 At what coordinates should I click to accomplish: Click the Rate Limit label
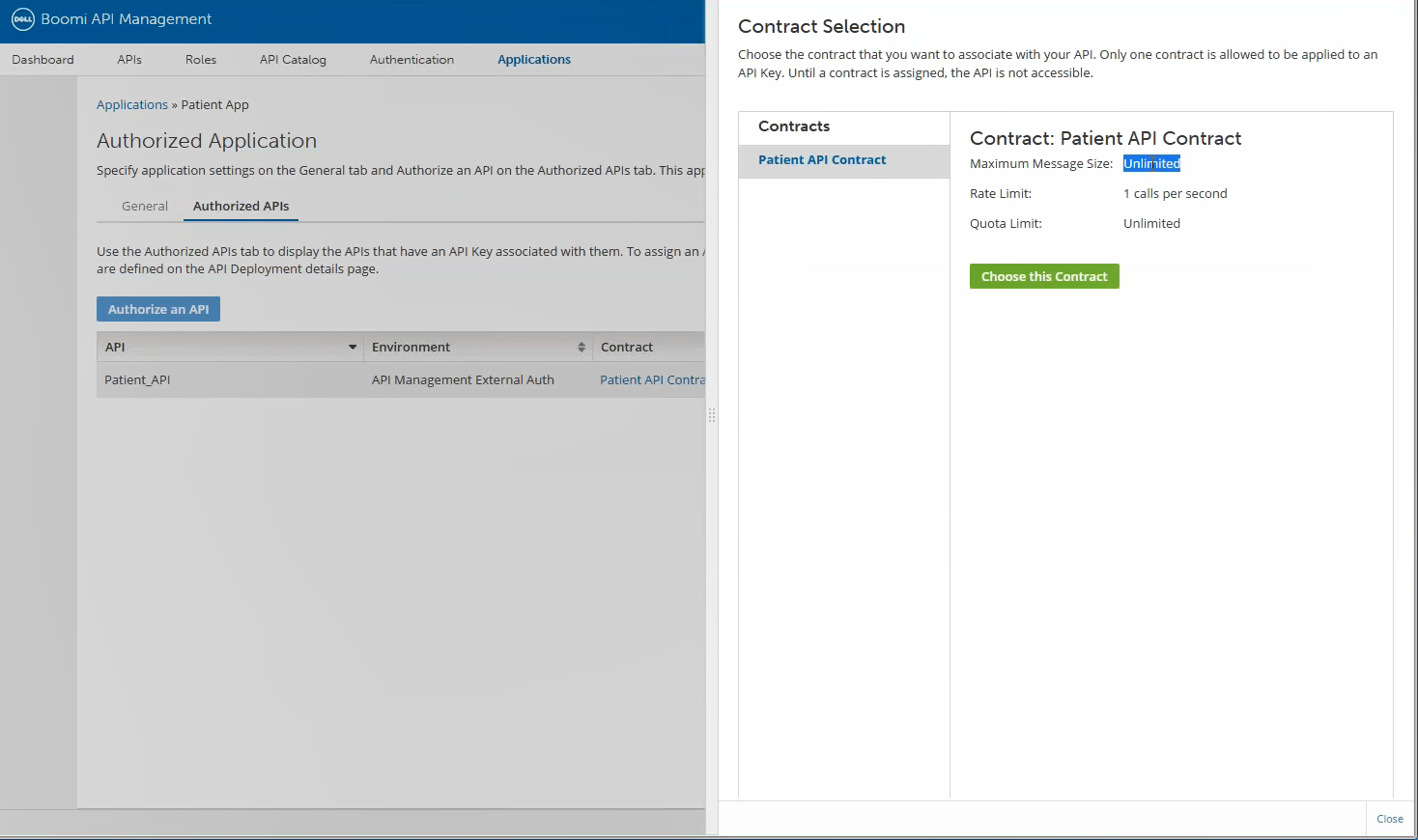point(1001,194)
